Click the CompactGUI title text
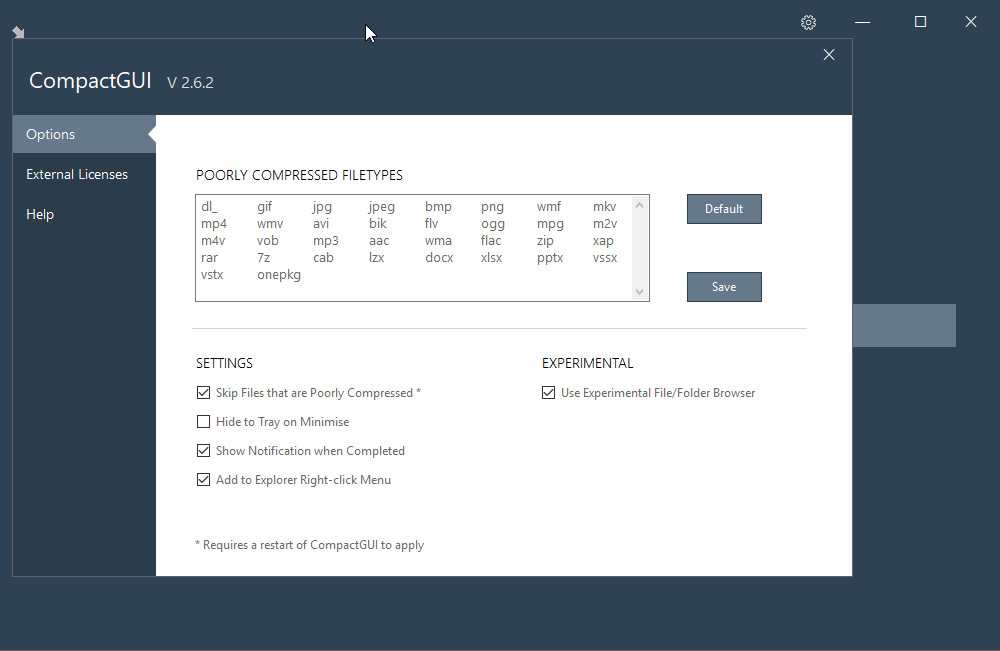 [x=90, y=80]
